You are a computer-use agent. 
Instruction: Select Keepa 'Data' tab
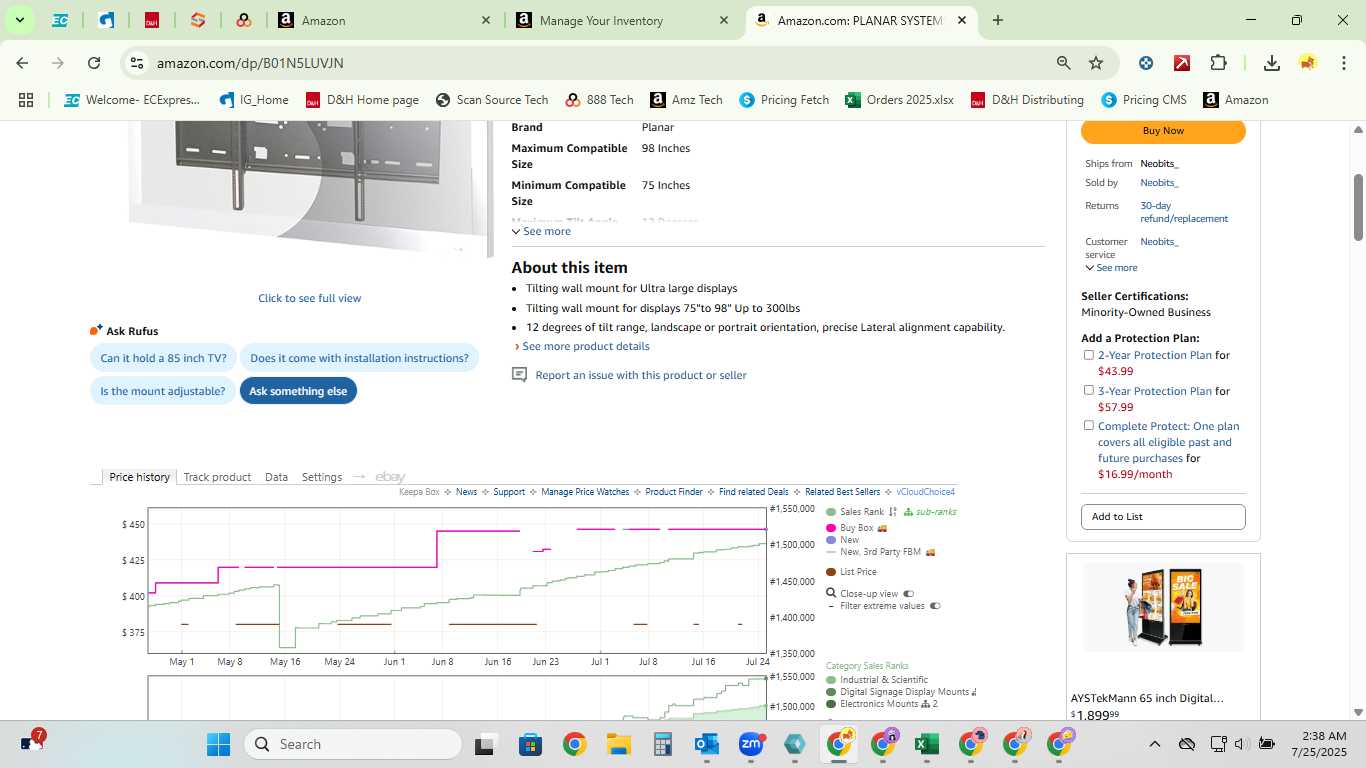pos(276,477)
